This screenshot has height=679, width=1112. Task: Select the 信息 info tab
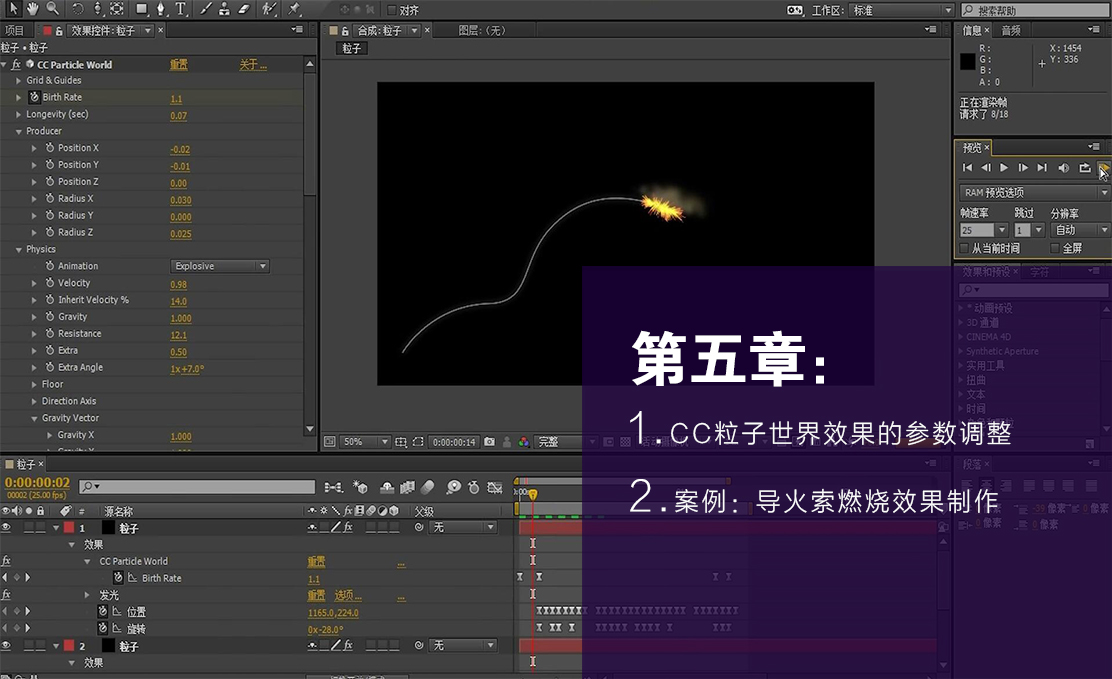(x=972, y=31)
